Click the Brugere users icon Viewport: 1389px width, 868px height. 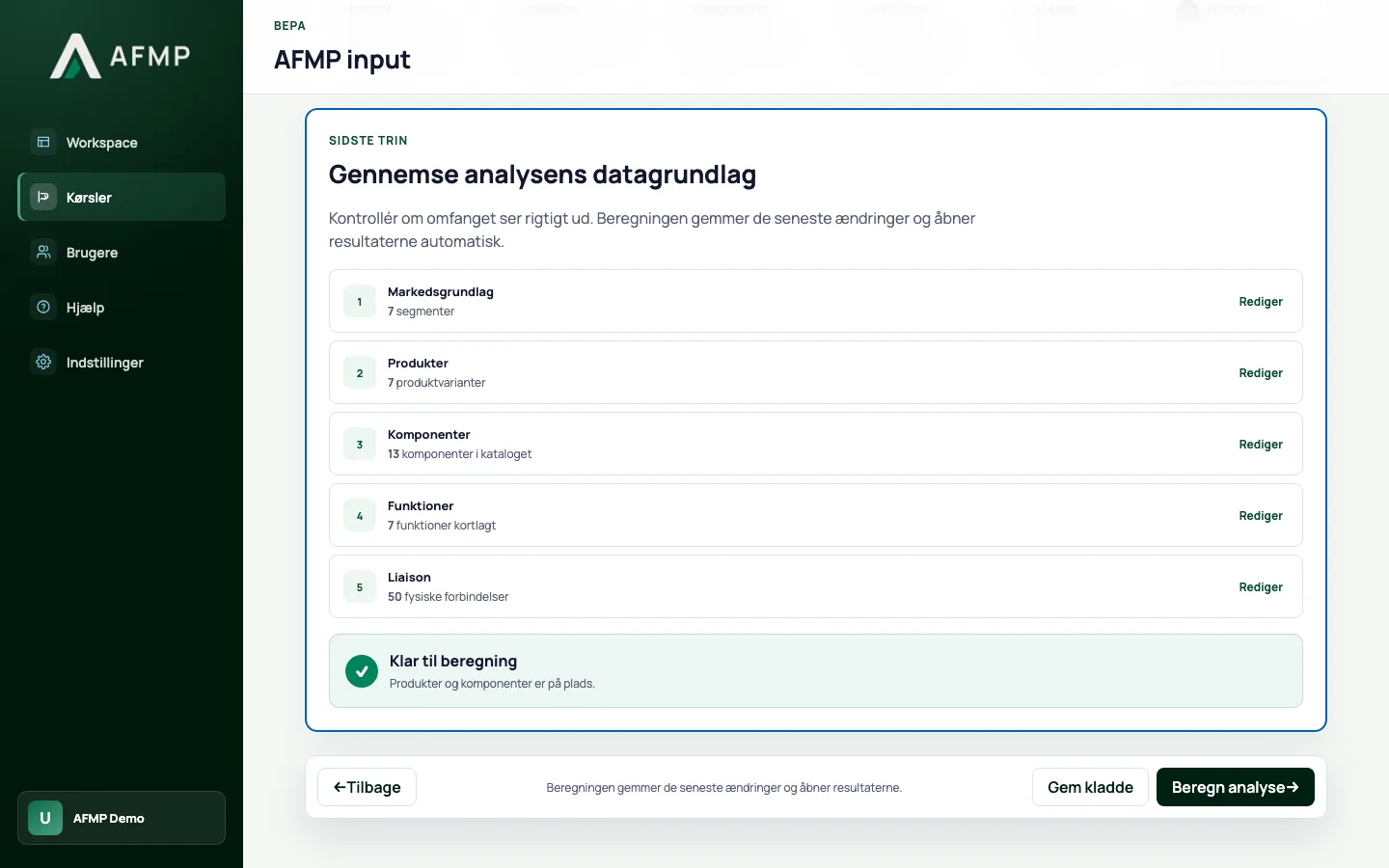(43, 252)
